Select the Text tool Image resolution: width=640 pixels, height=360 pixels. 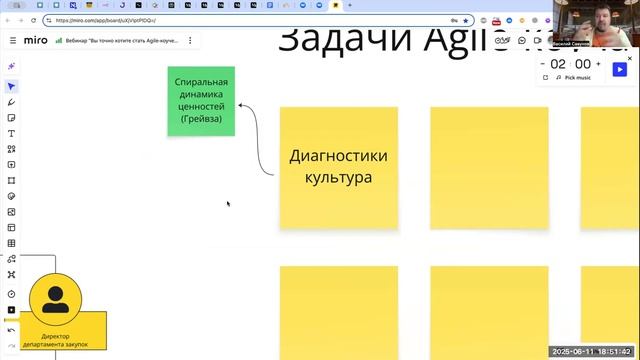pos(11,133)
